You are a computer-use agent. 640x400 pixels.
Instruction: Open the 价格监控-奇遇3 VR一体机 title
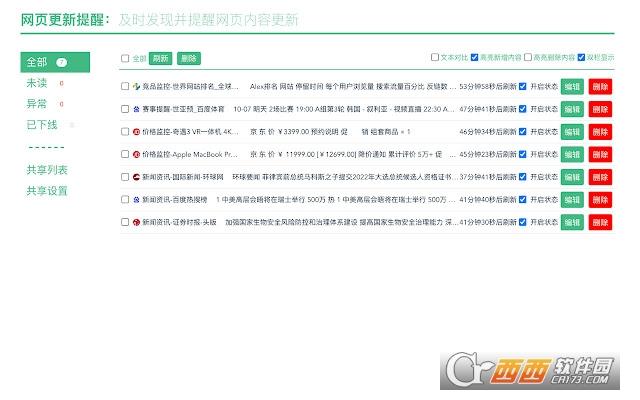click(x=190, y=131)
